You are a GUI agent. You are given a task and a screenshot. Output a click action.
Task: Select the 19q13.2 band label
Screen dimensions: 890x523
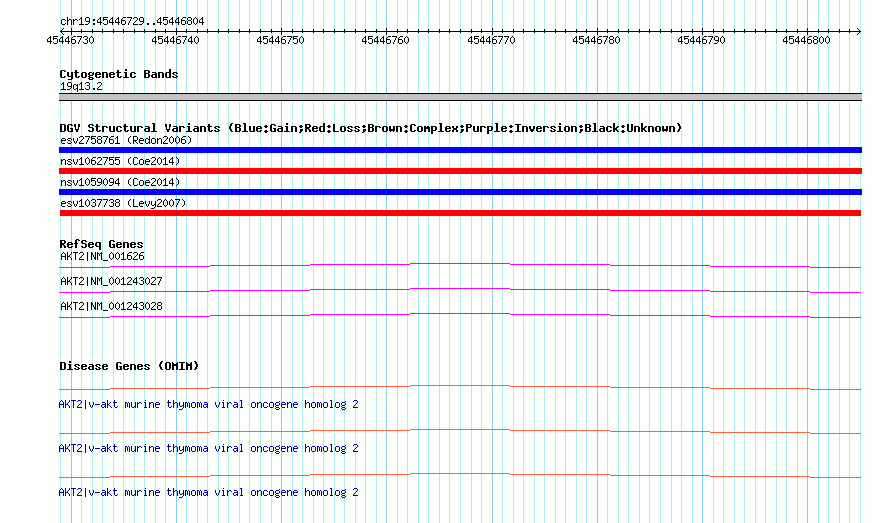tap(81, 86)
